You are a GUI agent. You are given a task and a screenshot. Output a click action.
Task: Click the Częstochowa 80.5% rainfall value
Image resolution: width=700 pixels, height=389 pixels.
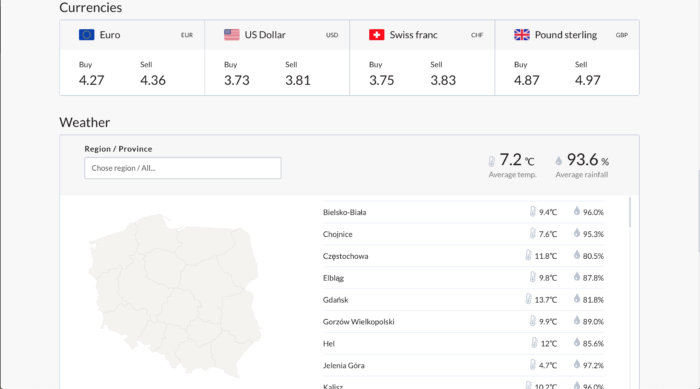(593, 256)
